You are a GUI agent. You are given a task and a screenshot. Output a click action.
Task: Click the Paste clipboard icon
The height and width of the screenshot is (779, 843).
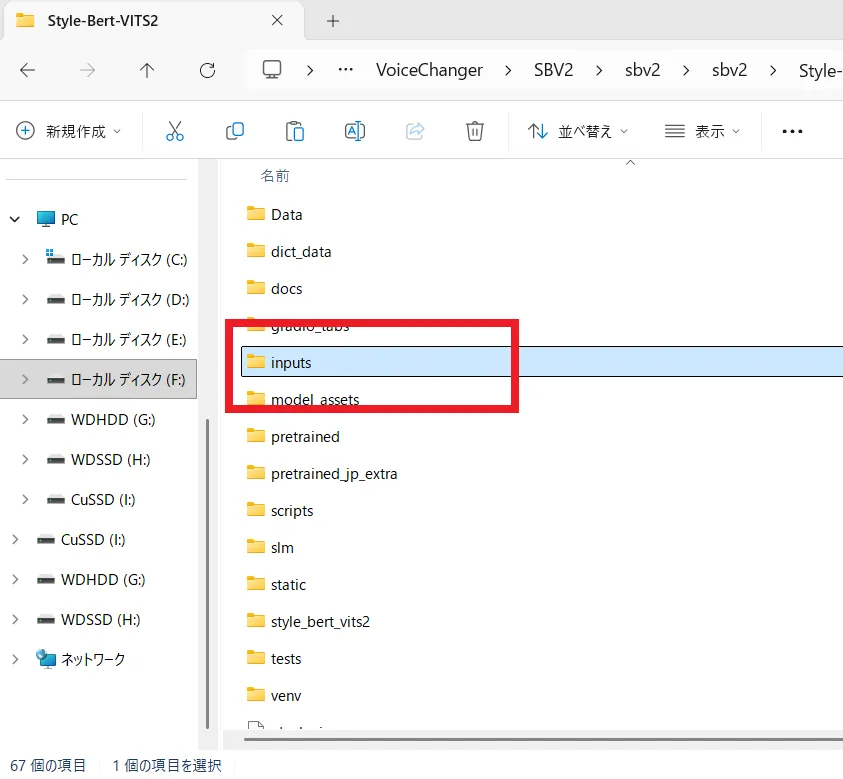point(295,131)
